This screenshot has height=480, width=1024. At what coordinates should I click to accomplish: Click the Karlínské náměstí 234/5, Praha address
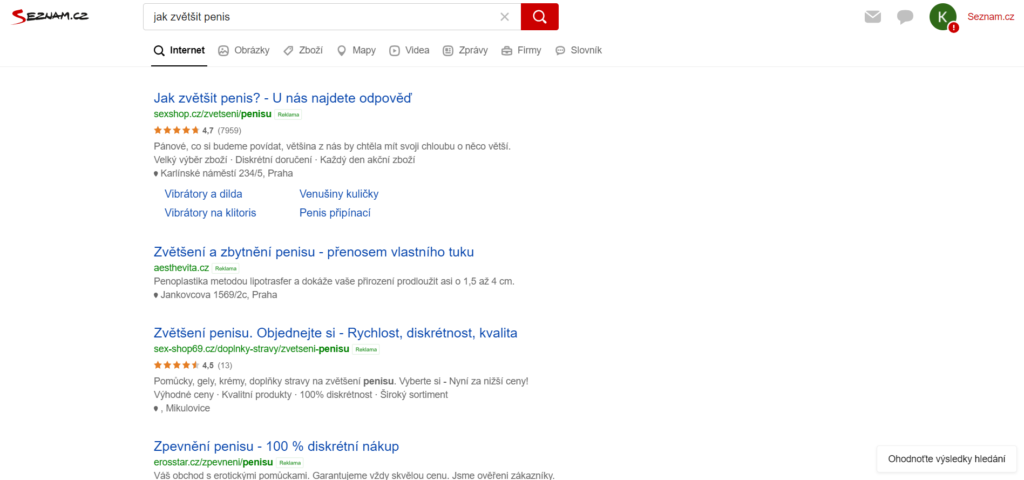223,174
